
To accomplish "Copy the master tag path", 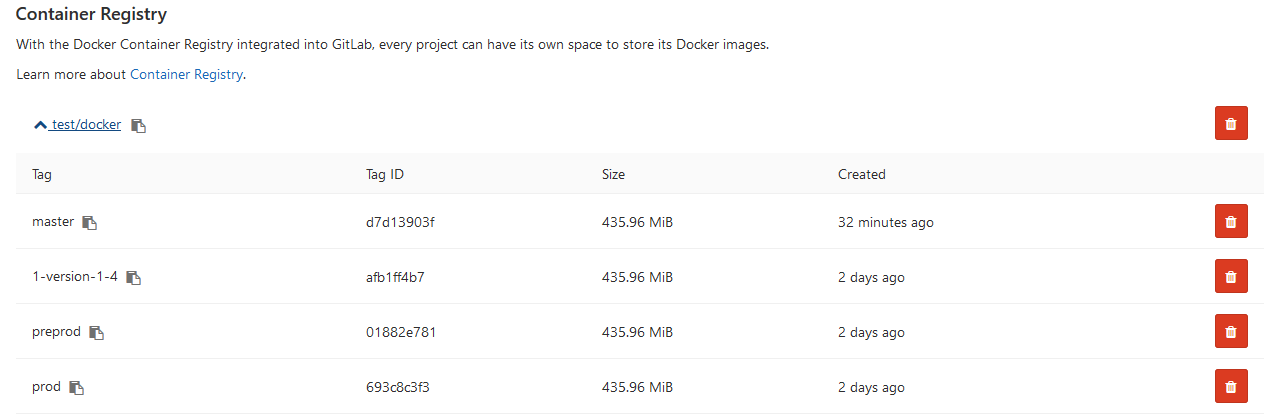I will click(x=90, y=223).
